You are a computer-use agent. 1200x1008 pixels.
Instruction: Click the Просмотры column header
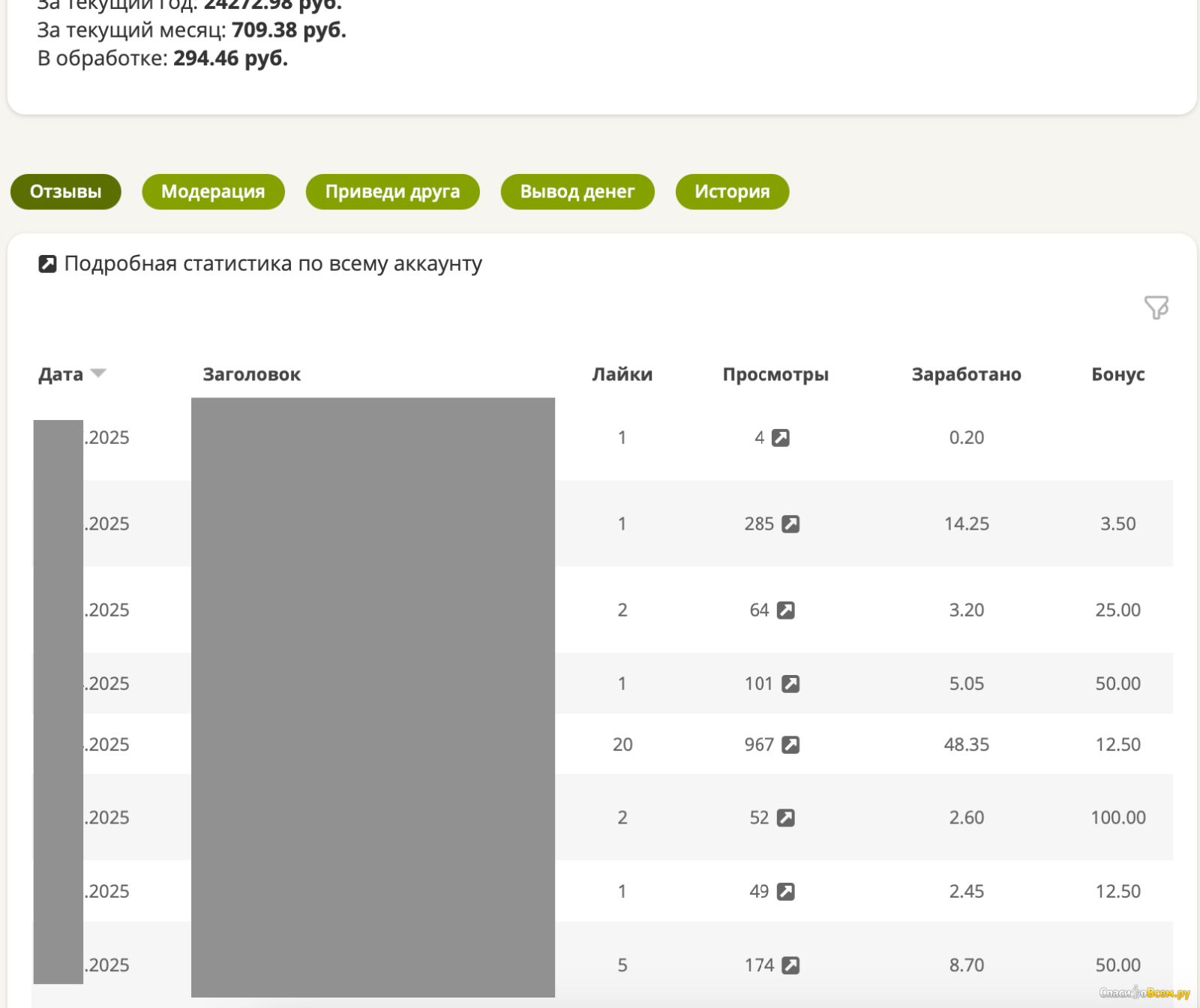tap(775, 374)
